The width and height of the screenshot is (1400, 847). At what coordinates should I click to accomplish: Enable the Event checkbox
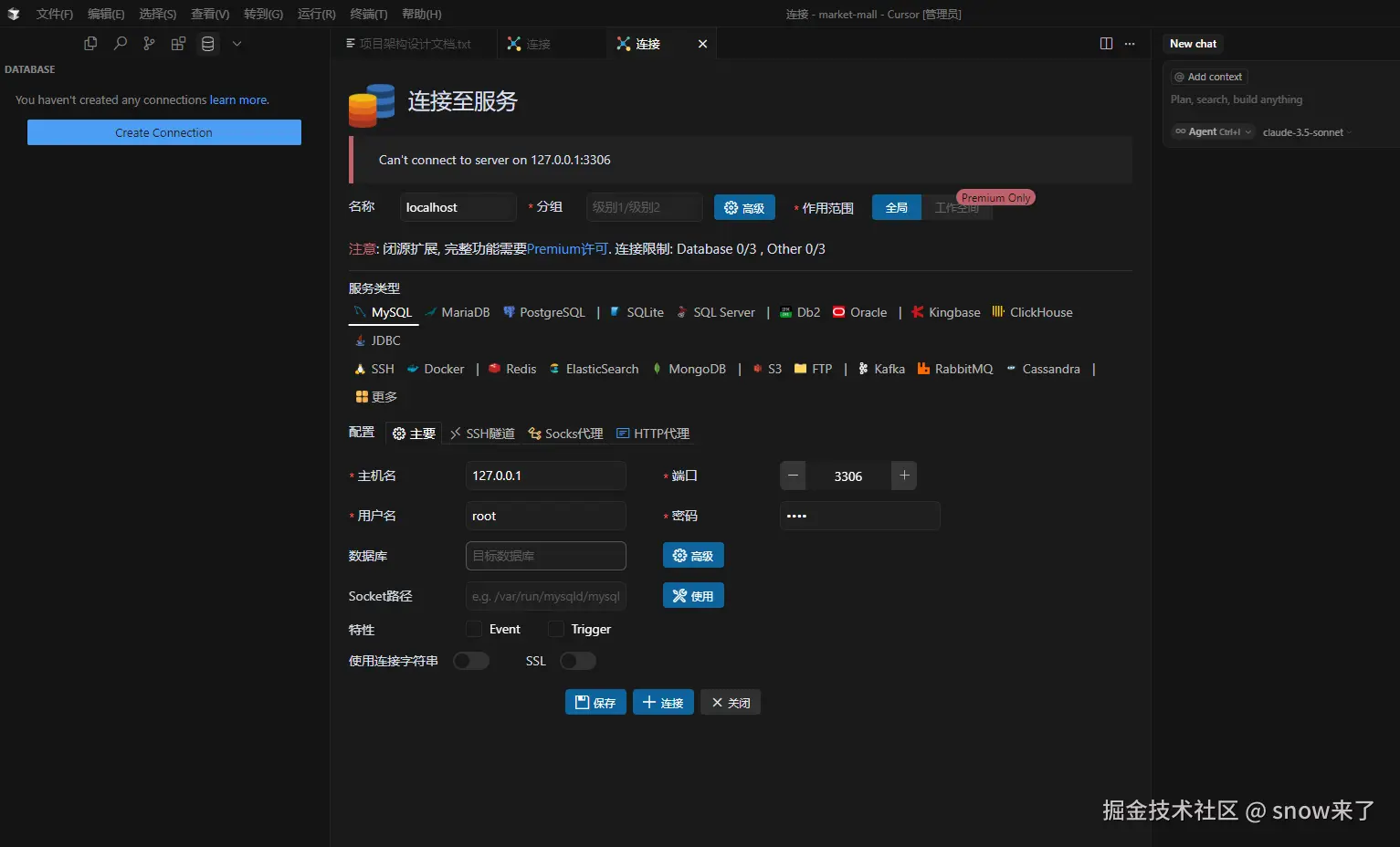[474, 629]
